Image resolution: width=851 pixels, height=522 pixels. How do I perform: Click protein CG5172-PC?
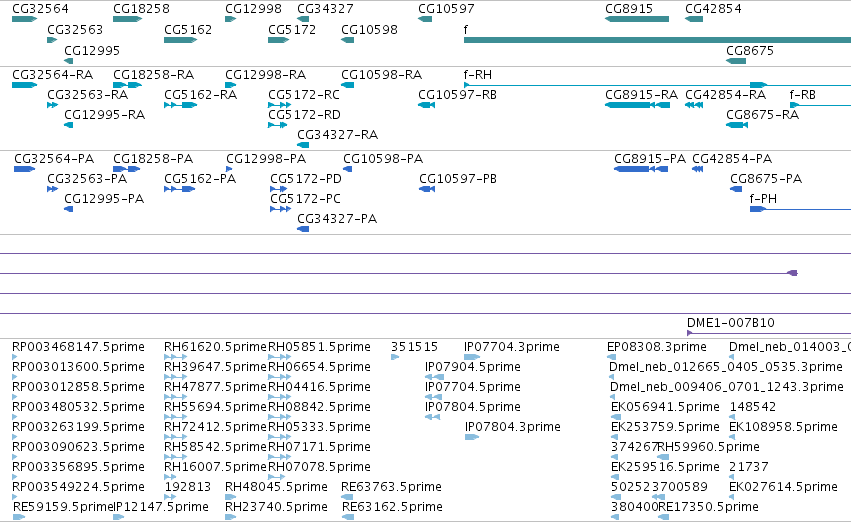coord(306,199)
